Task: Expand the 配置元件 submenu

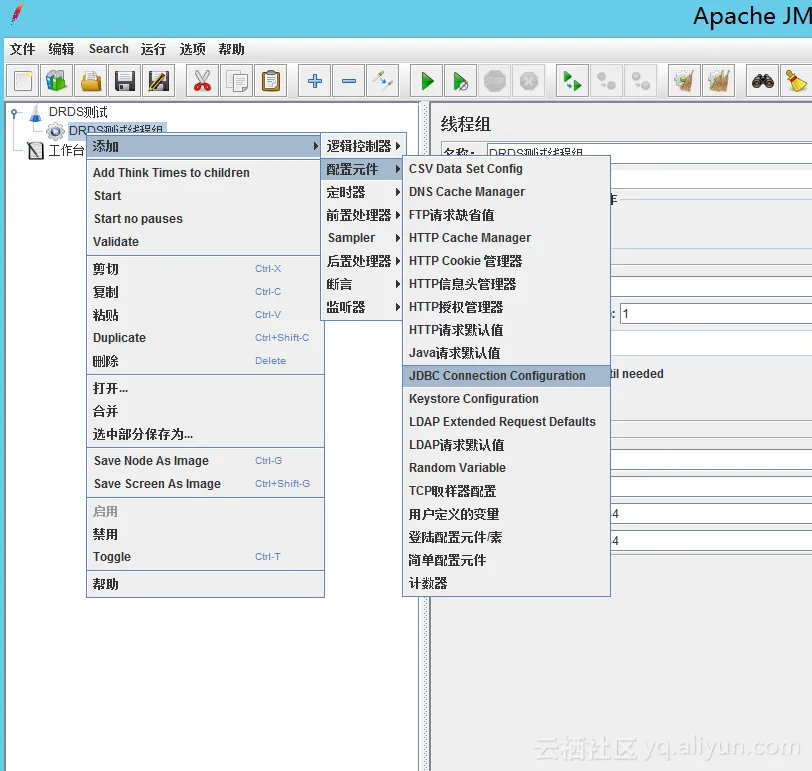Action: point(362,169)
